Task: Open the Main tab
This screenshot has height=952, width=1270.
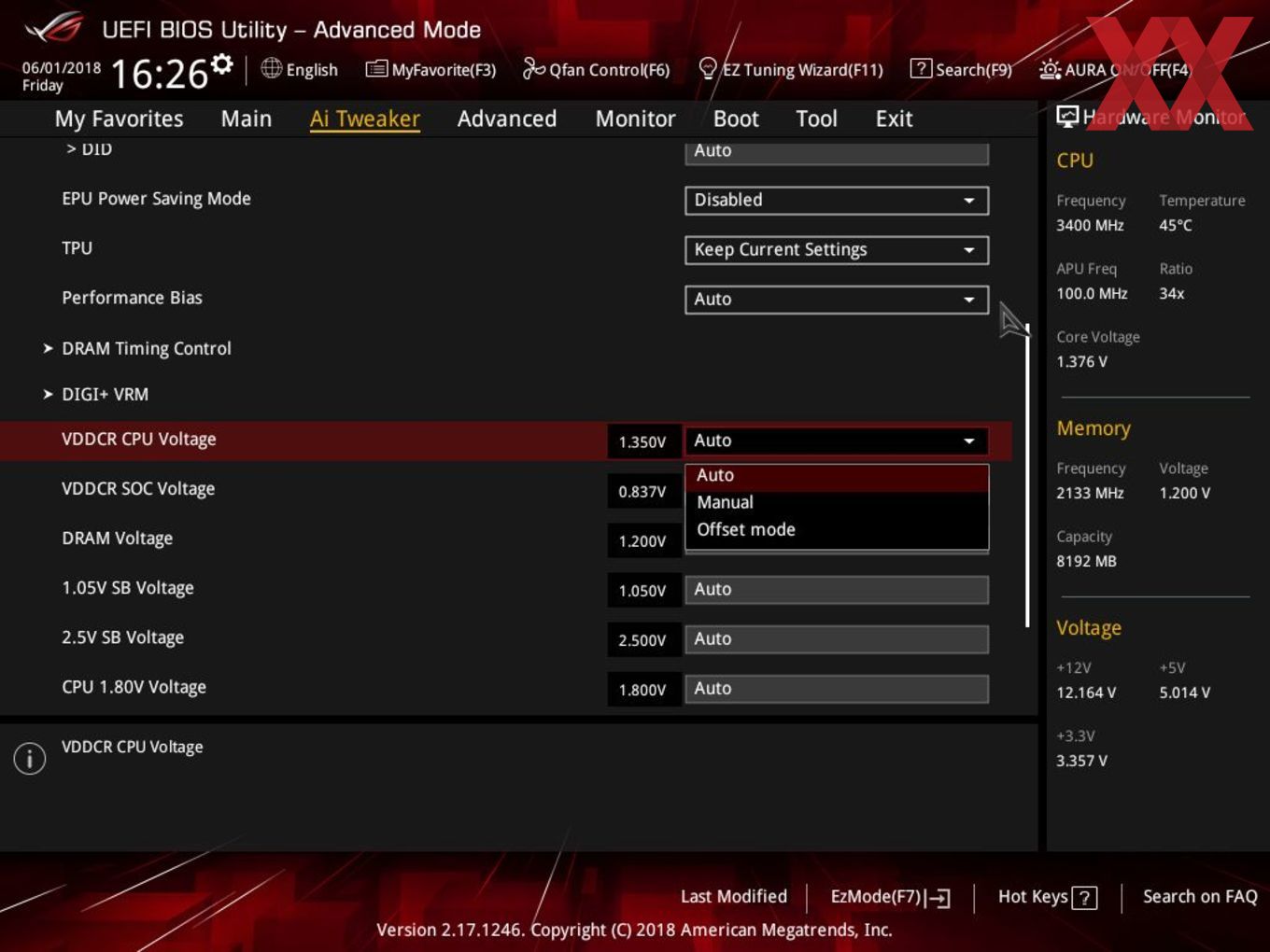Action: point(247,119)
